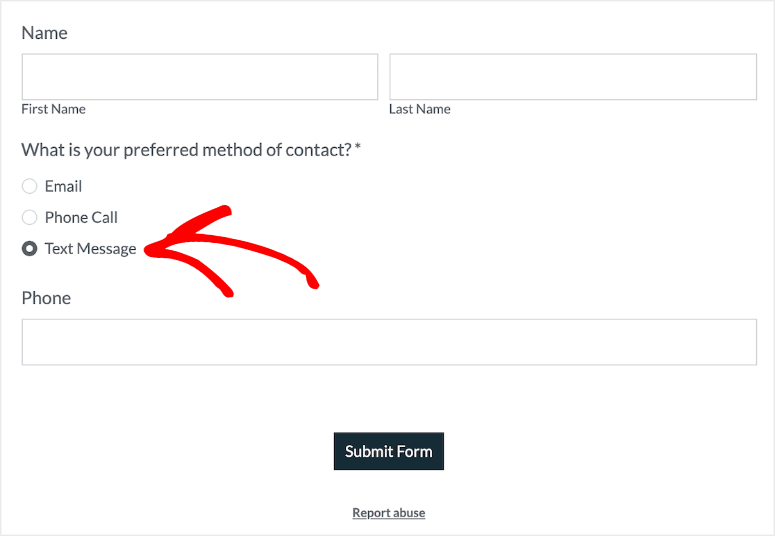Select the Email radio button
Image resolution: width=775 pixels, height=536 pixels.
pos(30,186)
